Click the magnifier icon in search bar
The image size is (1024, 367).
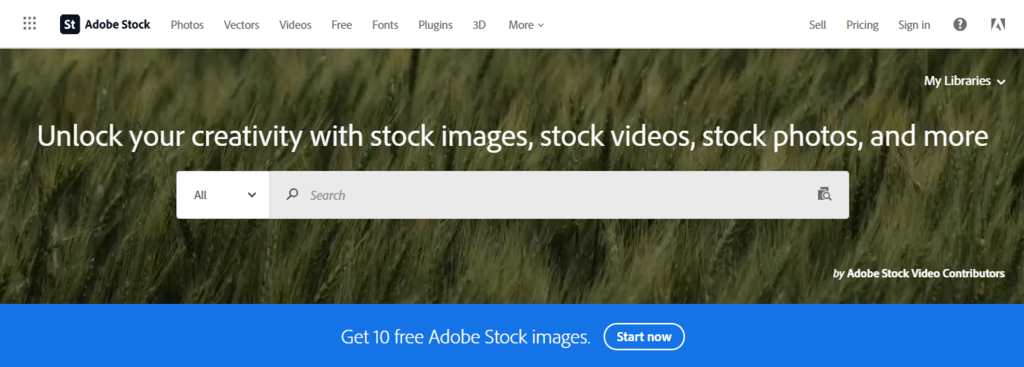pyautogui.click(x=293, y=194)
